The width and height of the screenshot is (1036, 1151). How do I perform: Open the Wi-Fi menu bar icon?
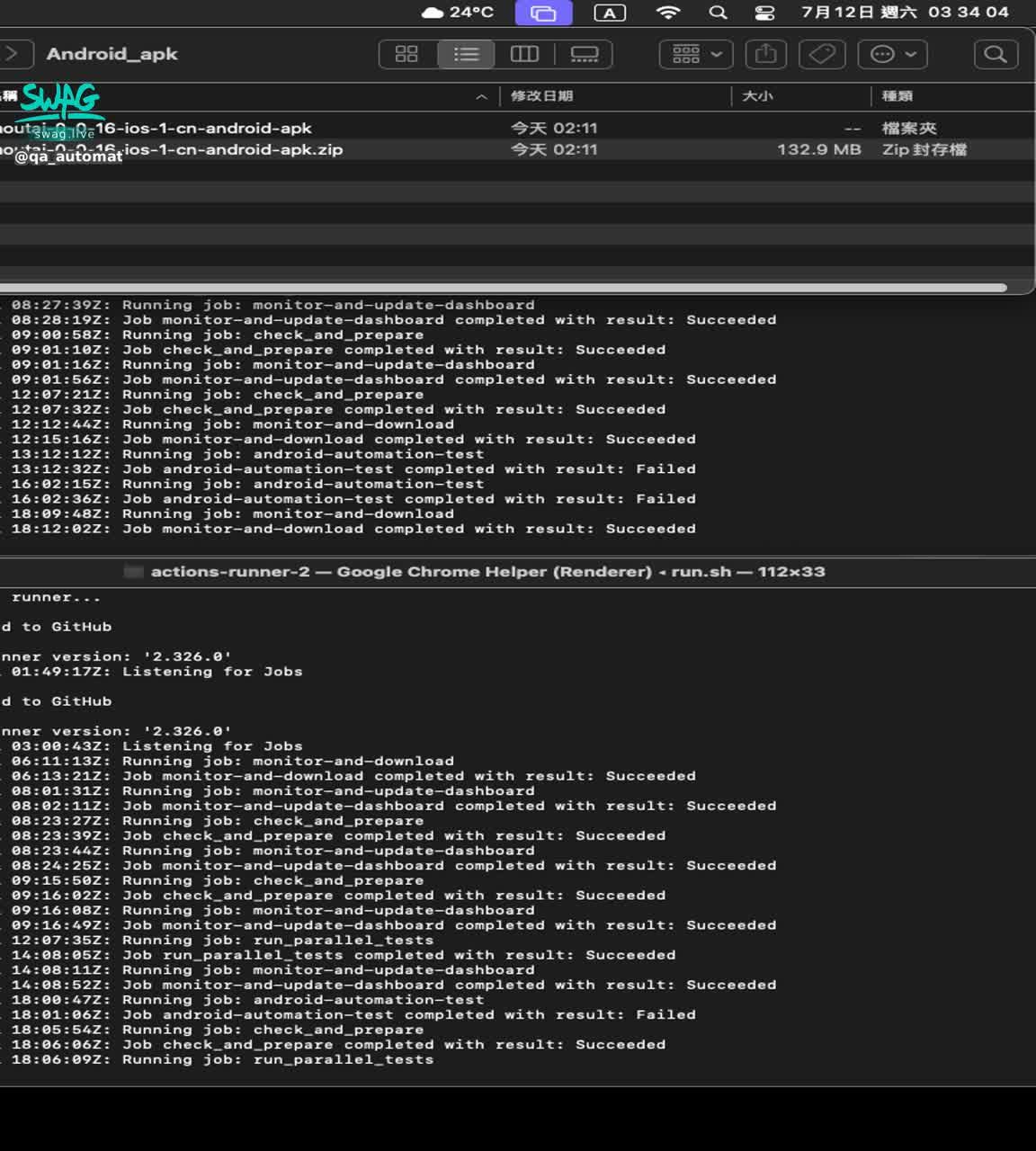668,13
